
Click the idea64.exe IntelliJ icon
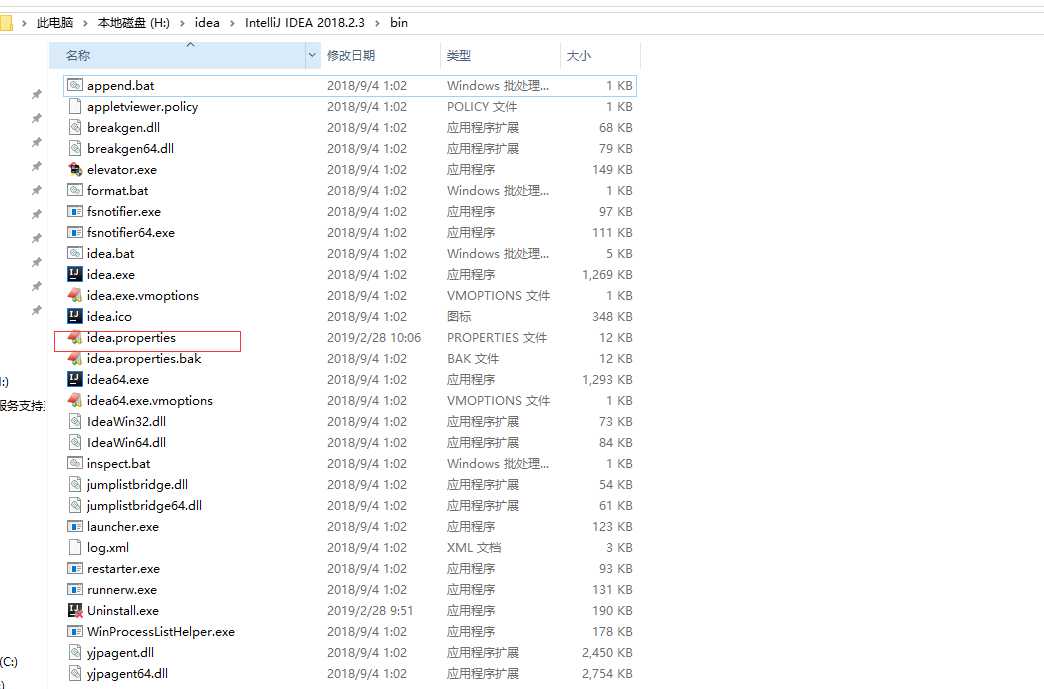(x=75, y=379)
